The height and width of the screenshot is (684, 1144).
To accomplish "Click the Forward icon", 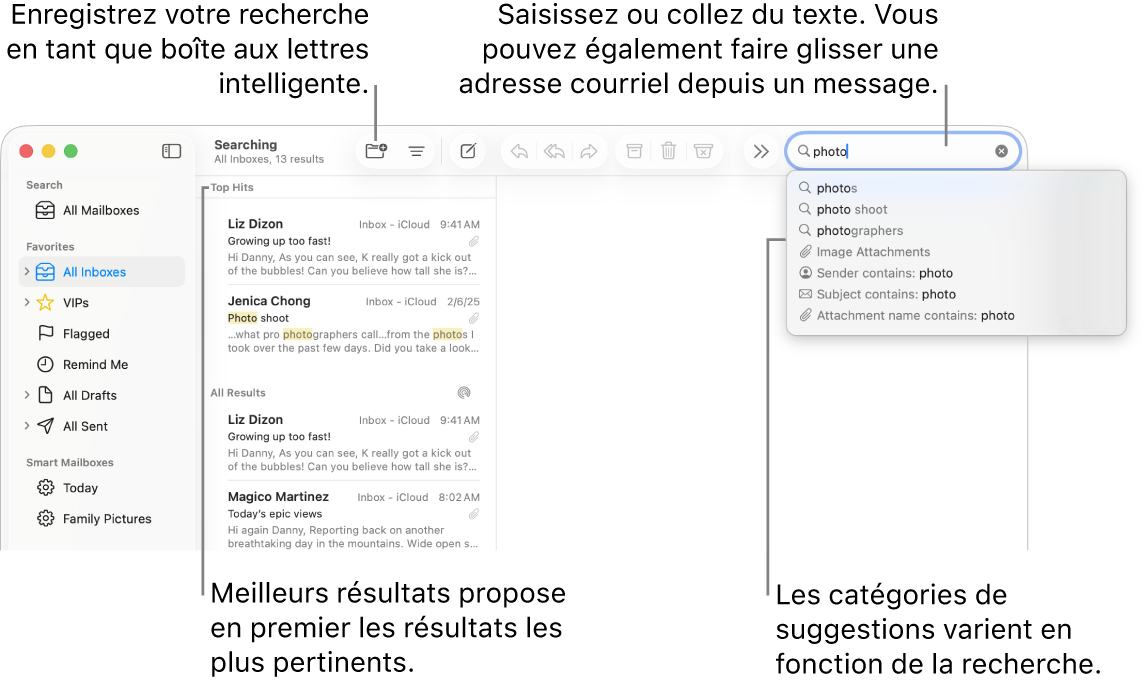I will 588,150.
